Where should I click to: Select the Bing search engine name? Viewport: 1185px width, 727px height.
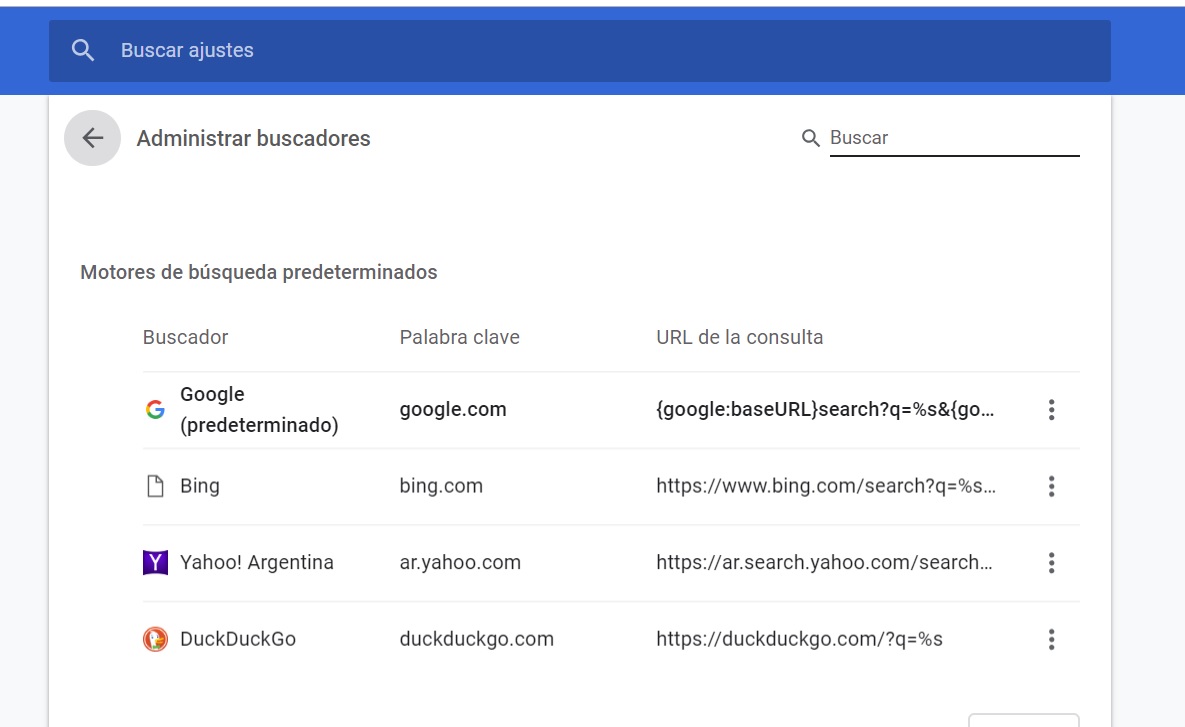click(x=200, y=486)
